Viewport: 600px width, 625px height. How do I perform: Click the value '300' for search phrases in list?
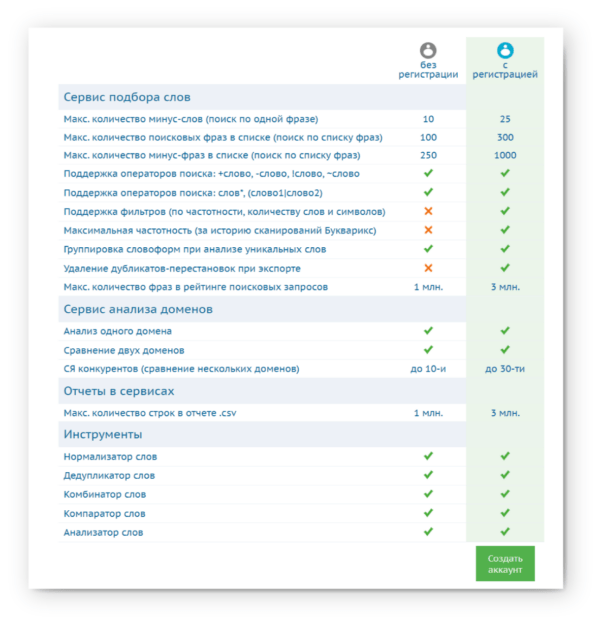click(x=505, y=138)
